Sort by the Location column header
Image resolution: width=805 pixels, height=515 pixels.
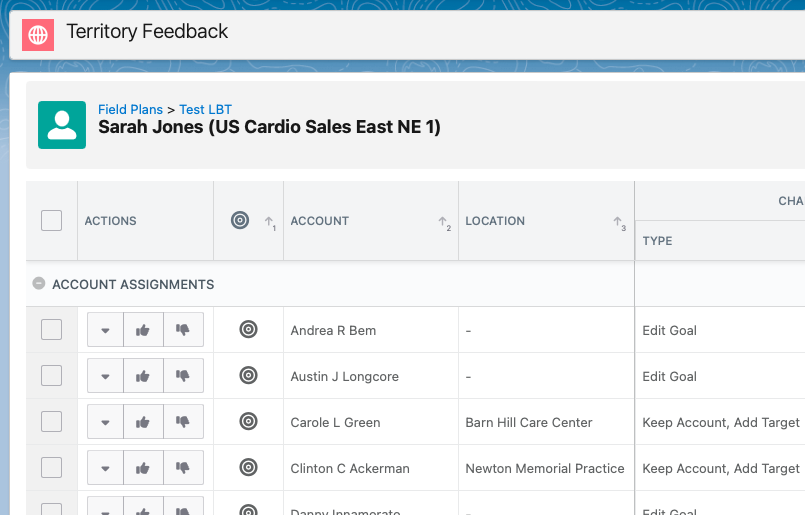point(495,221)
